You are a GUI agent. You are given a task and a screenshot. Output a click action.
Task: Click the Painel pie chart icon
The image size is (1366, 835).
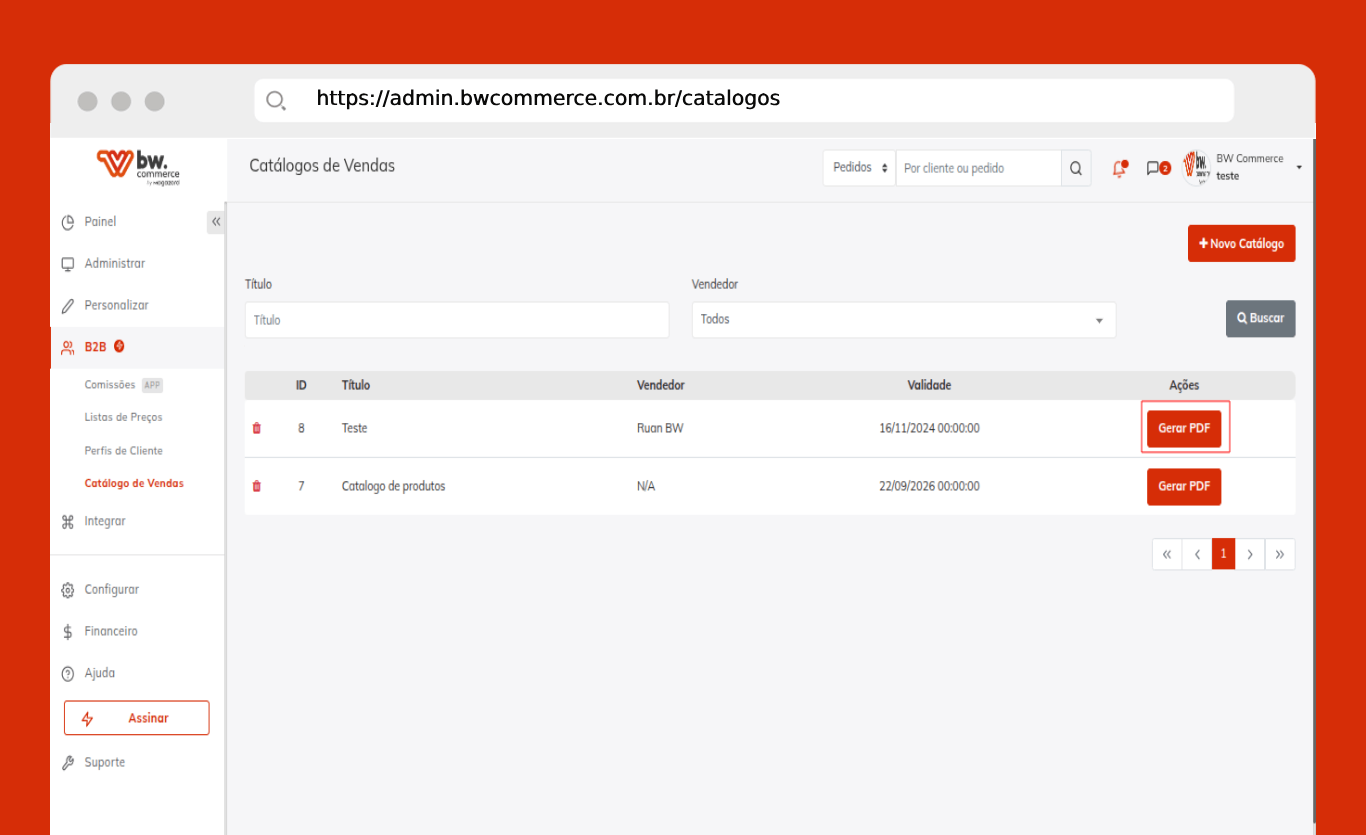(x=68, y=222)
